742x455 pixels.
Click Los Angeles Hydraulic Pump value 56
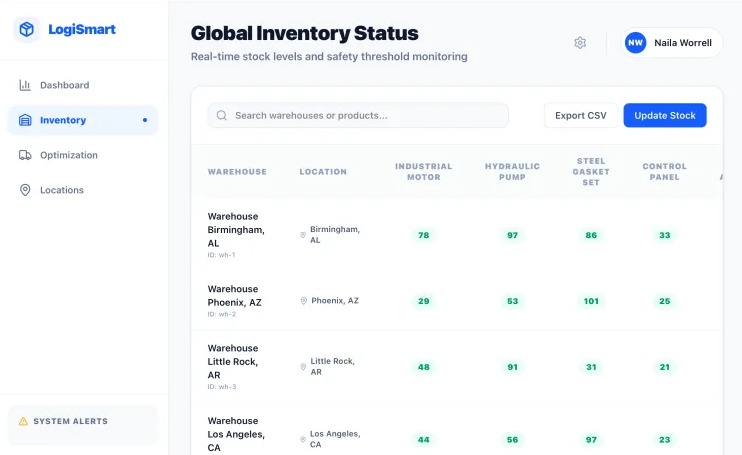point(512,440)
